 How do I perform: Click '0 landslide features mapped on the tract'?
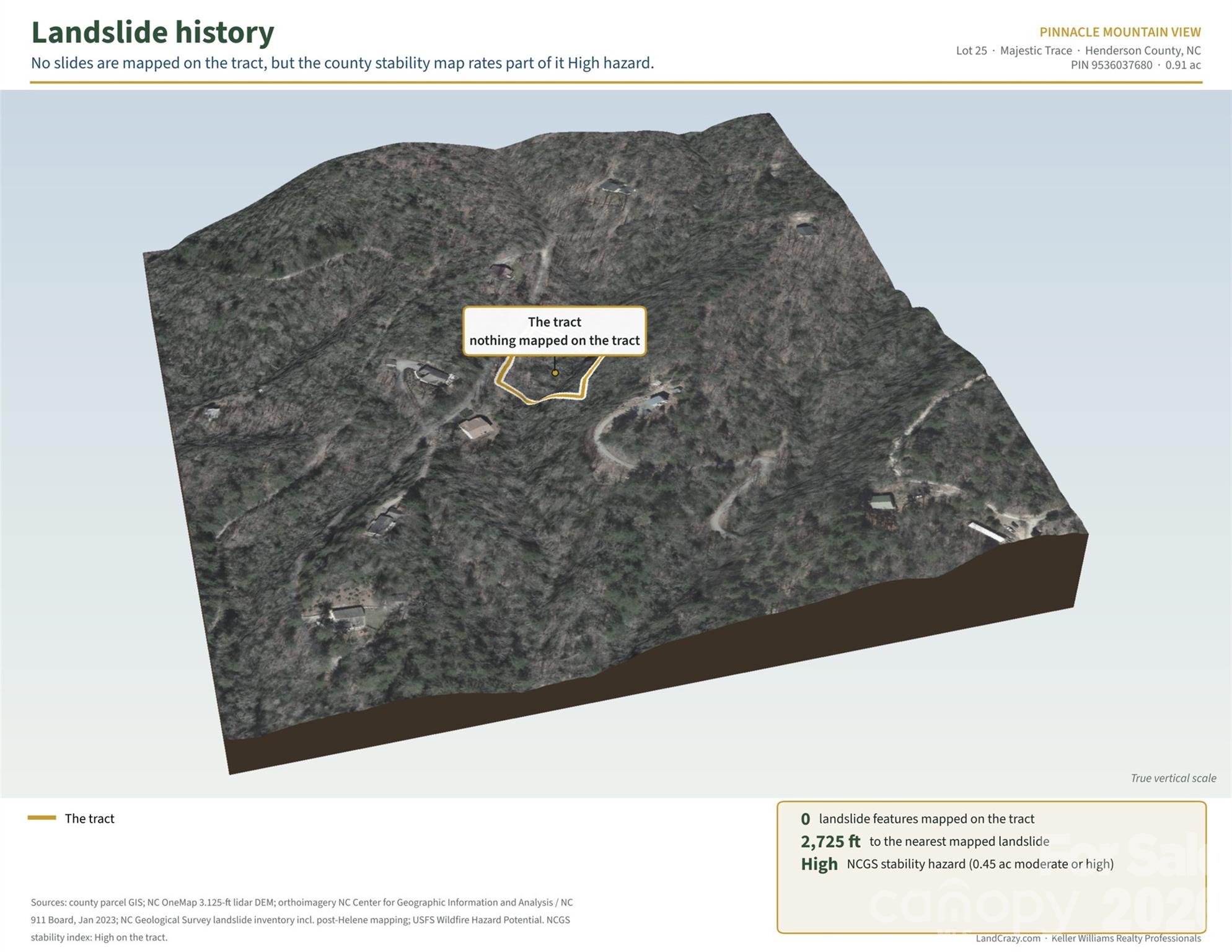click(x=917, y=819)
